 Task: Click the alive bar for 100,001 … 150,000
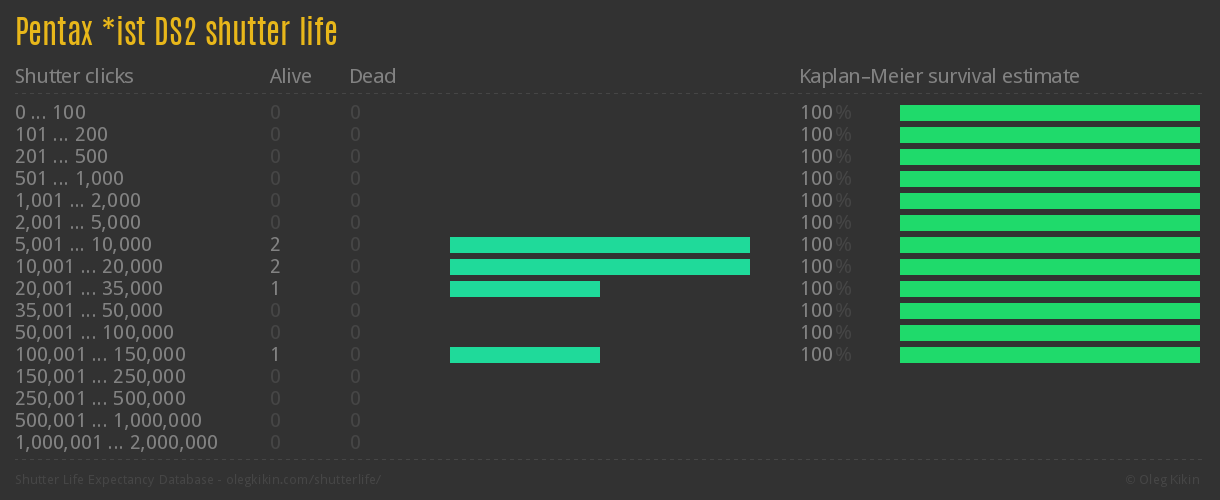524,355
